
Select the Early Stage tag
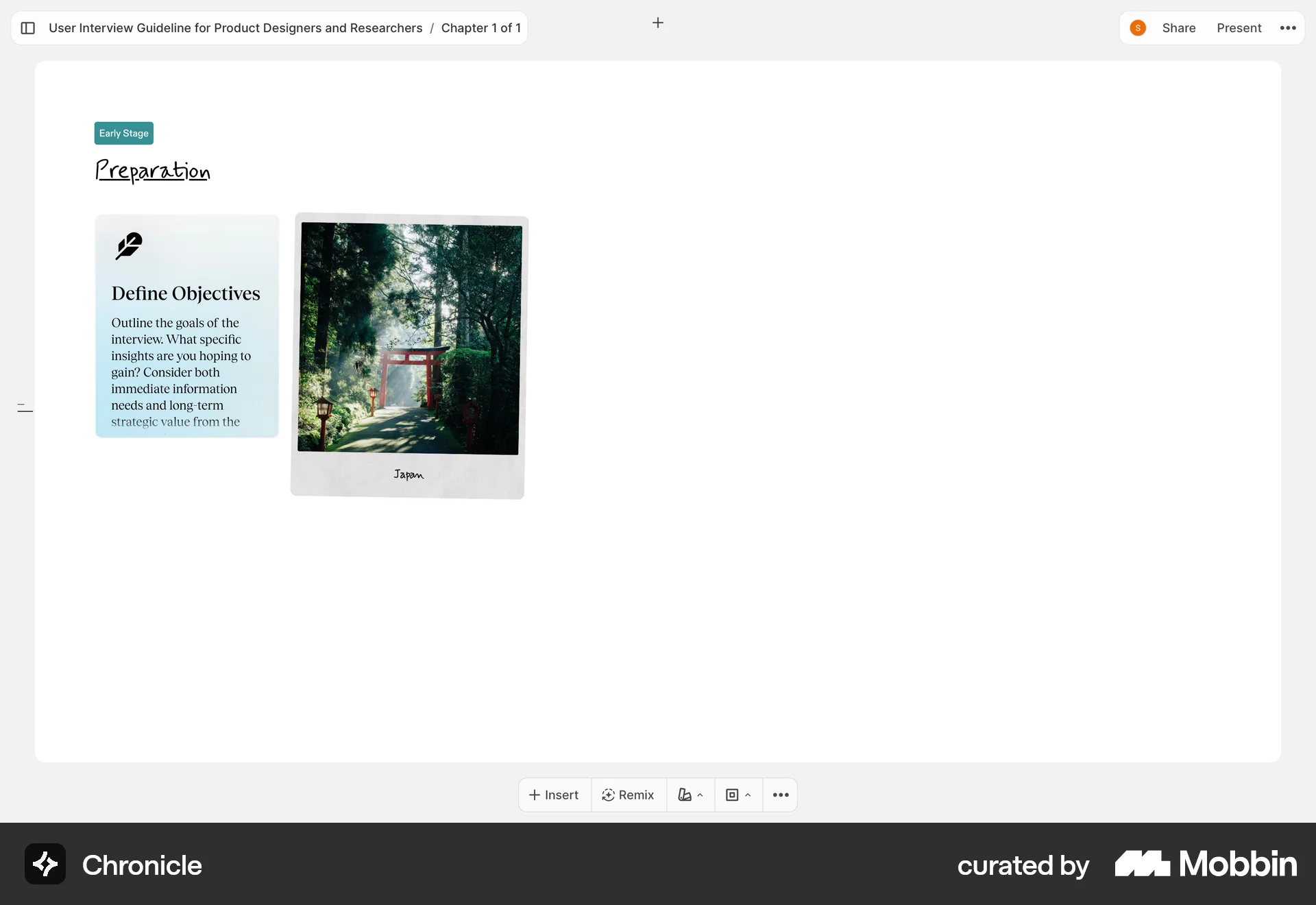[x=123, y=133]
